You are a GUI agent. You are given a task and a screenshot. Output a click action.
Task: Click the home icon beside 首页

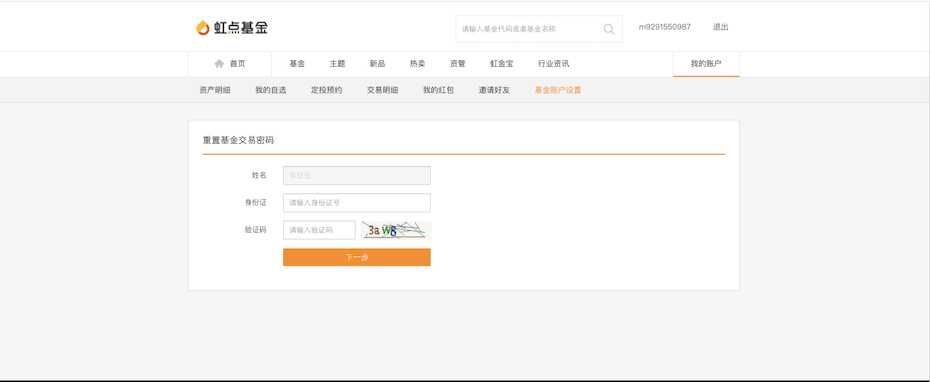coord(219,64)
